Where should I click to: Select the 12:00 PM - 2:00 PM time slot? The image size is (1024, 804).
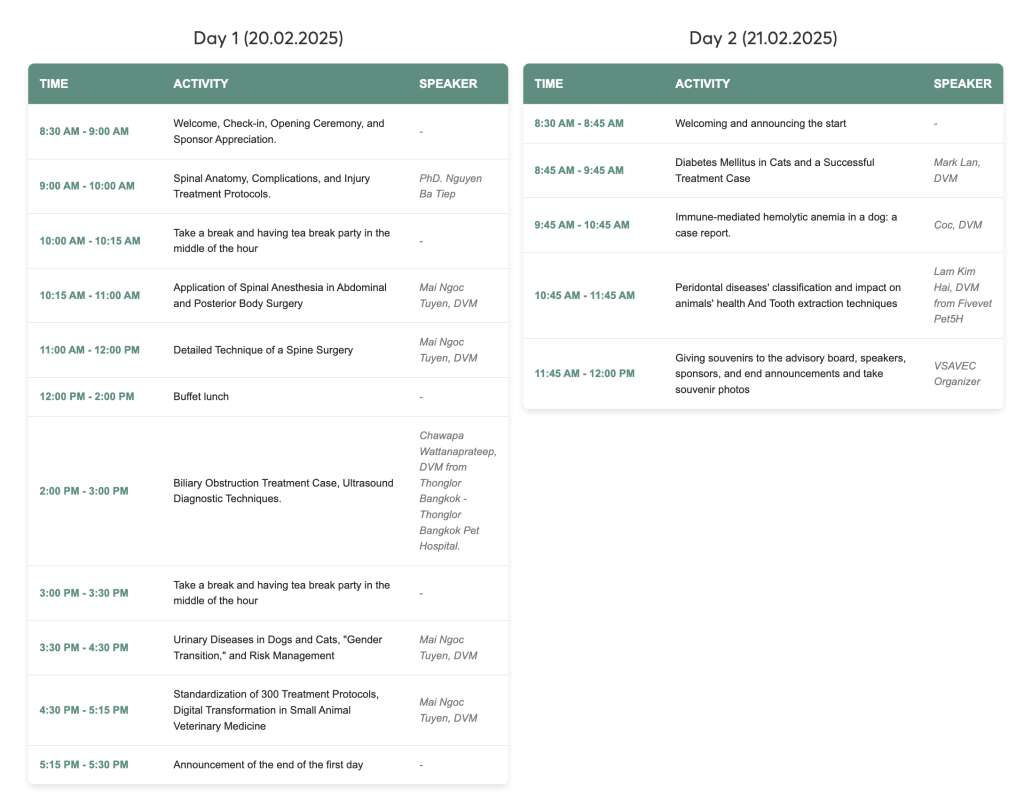pyautogui.click(x=87, y=396)
